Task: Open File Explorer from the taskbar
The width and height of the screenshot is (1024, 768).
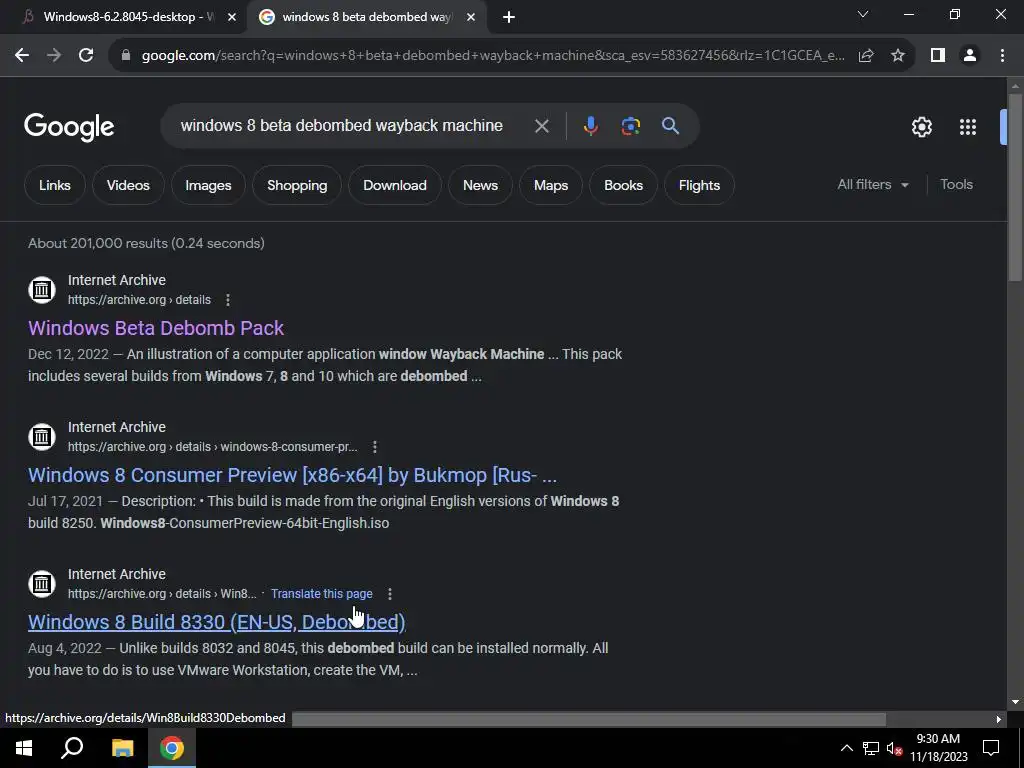Action: pos(122,748)
